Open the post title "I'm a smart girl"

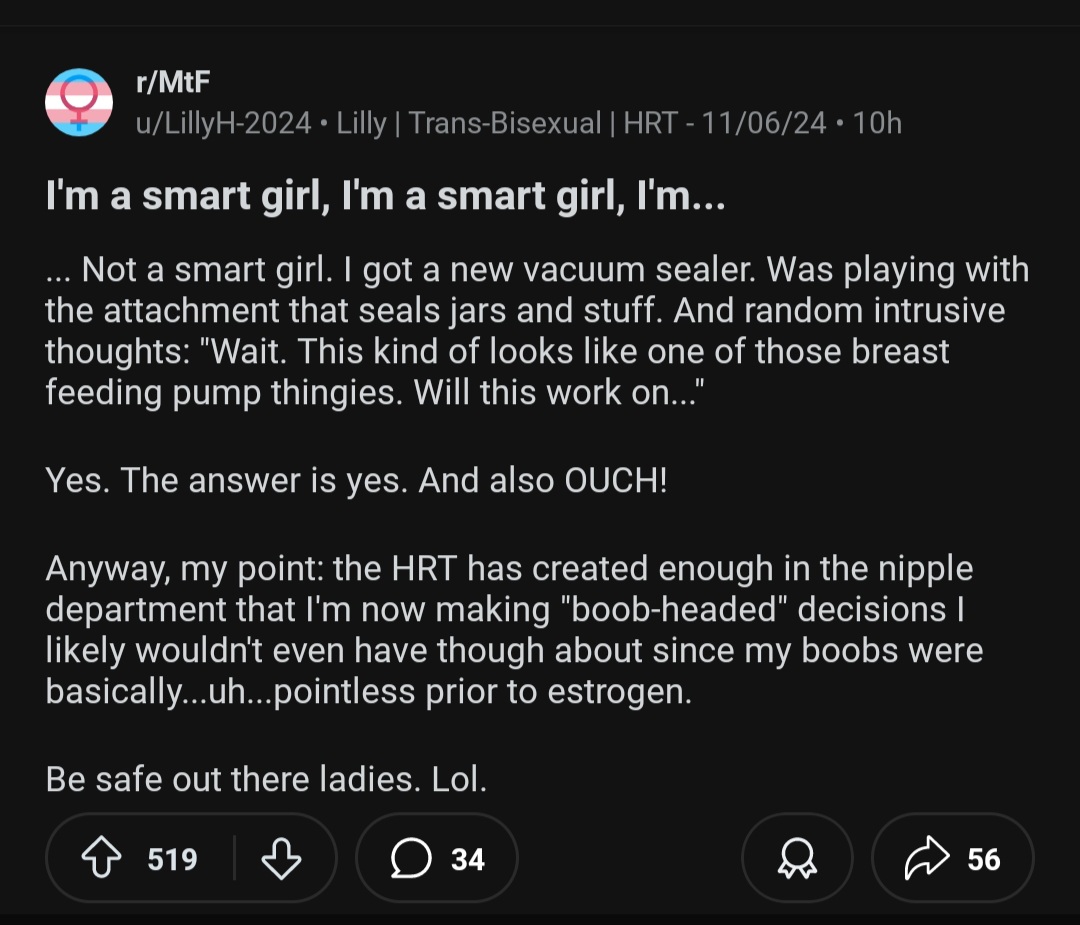click(385, 197)
